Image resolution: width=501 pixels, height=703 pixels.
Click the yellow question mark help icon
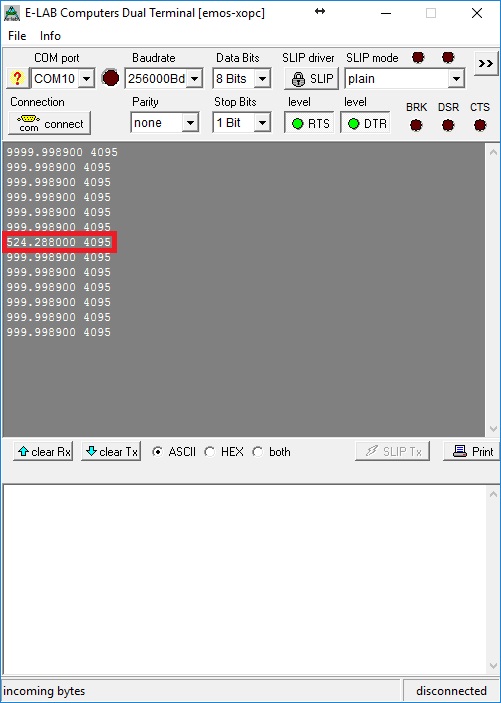coord(17,78)
